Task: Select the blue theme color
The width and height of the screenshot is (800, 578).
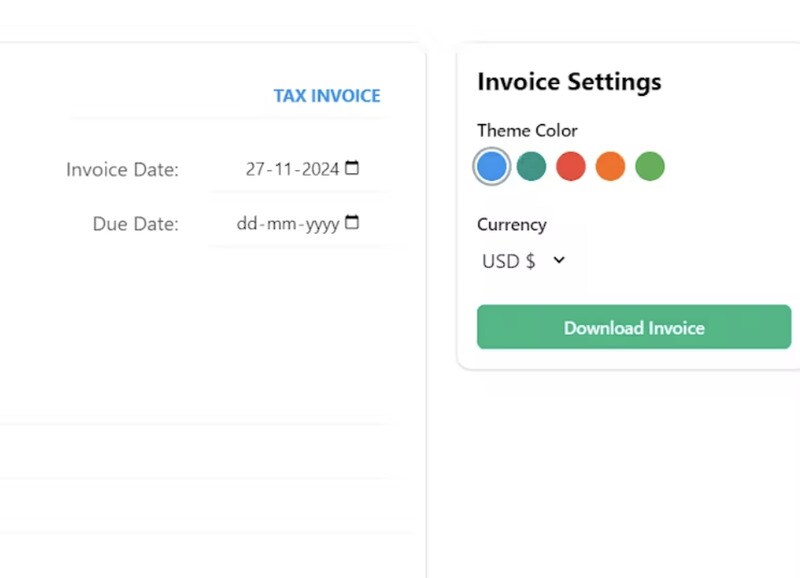Action: click(x=491, y=166)
